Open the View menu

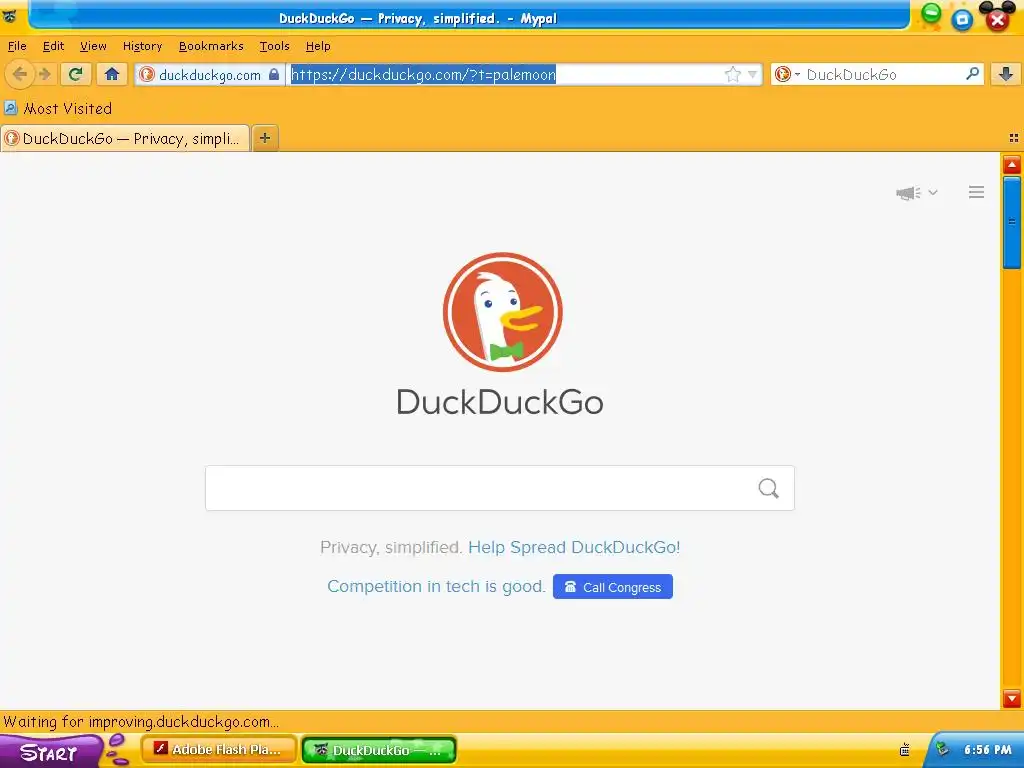pyautogui.click(x=93, y=46)
